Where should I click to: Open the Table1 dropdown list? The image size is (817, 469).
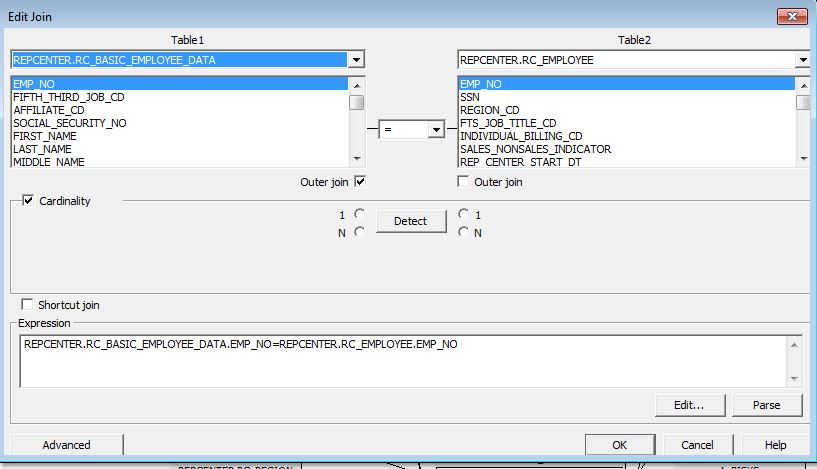pyautogui.click(x=357, y=60)
